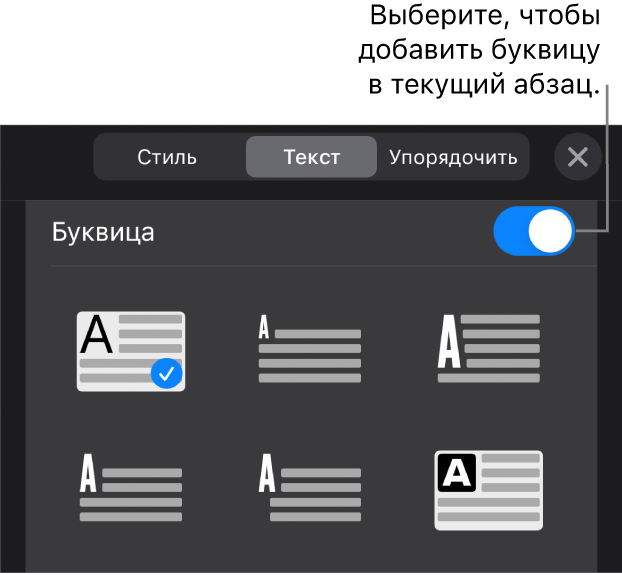Image resolution: width=622 pixels, height=575 pixels.
Task: Pick the drop cap style with black boxed A
Action: pyautogui.click(x=489, y=491)
